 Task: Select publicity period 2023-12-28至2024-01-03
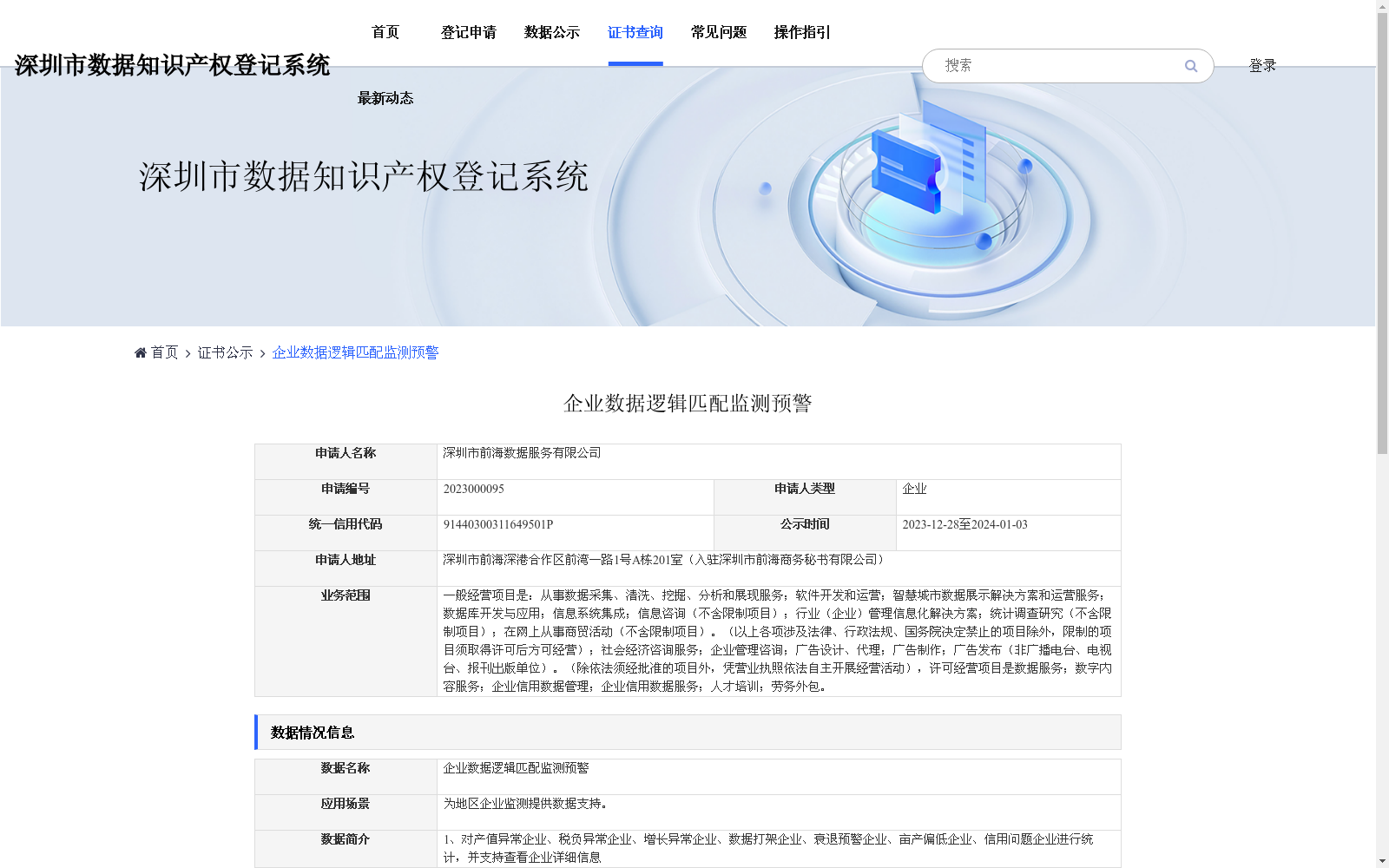[964, 524]
